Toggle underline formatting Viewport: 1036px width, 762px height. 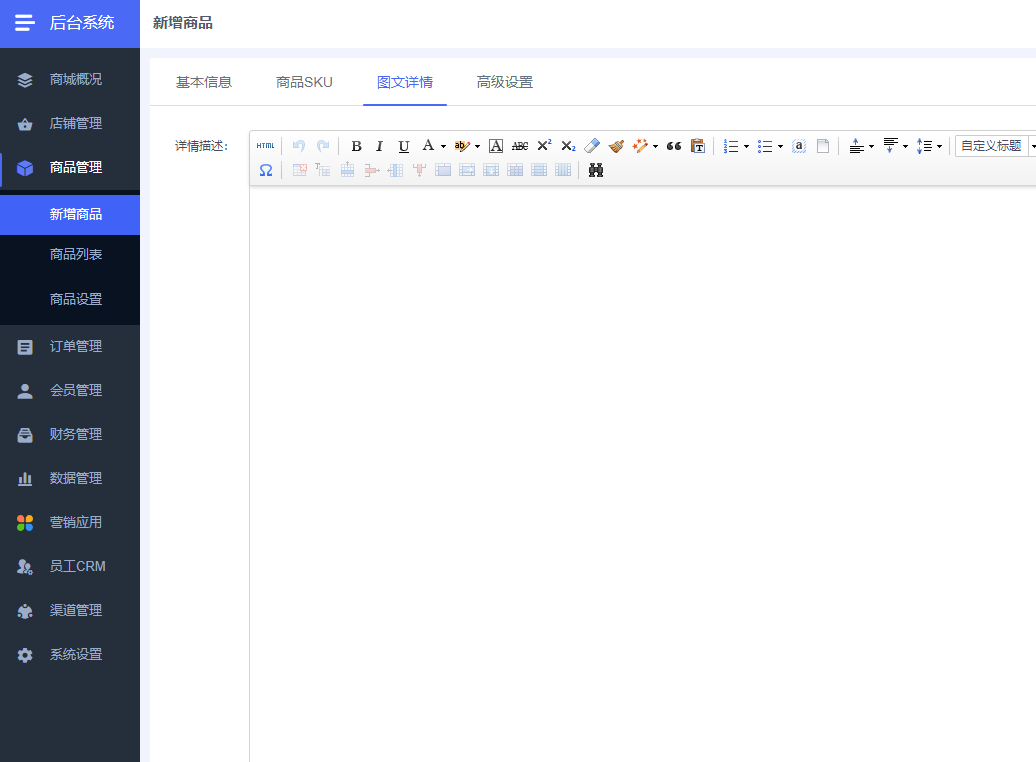coord(404,146)
